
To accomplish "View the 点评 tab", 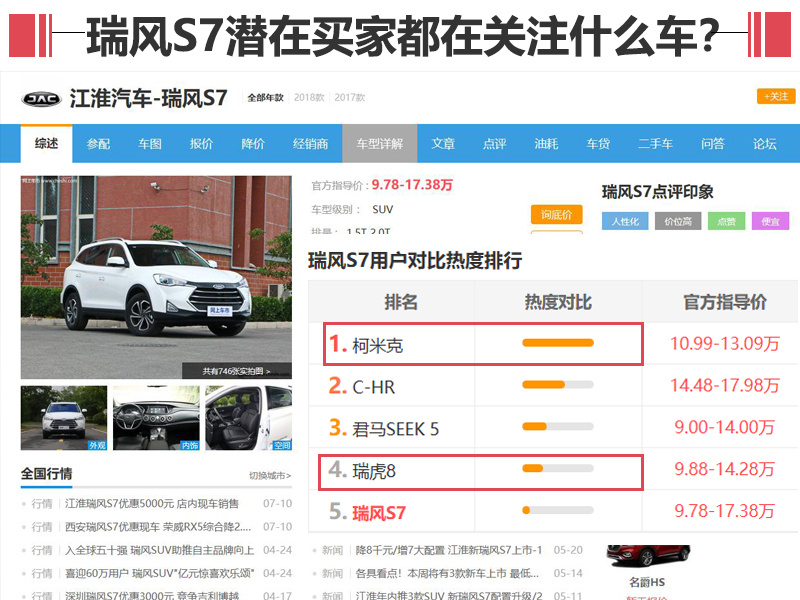I will pyautogui.click(x=494, y=144).
